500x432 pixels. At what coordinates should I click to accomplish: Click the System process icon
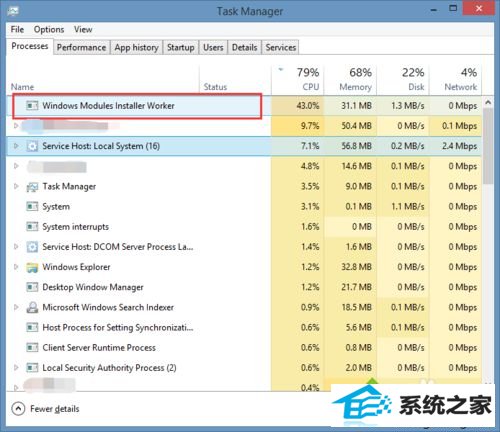tap(32, 206)
